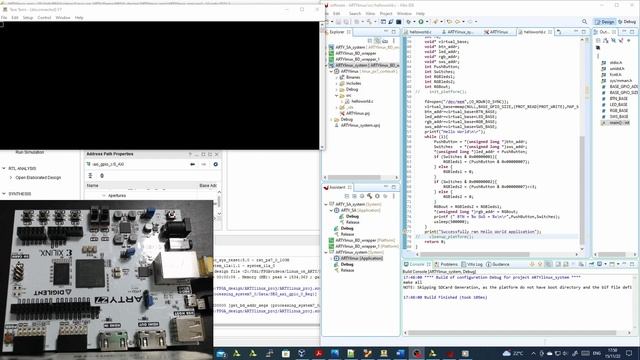Select helloworld.c in the Explorer tree
Image resolution: width=640 pixels, height=360 pixels.
pos(362,101)
